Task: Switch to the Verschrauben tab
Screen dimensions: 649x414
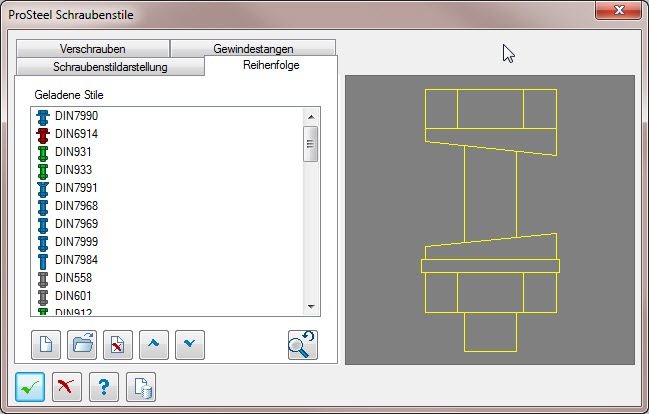Action: (x=93, y=49)
